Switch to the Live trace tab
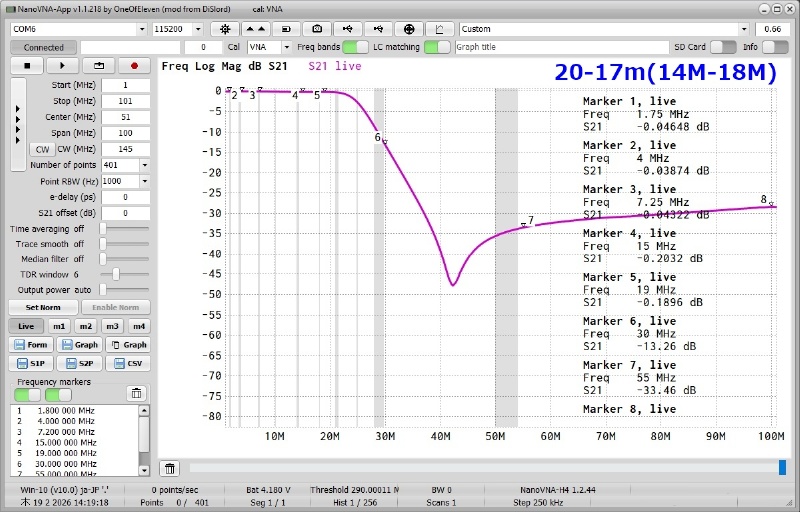The image size is (800, 512). point(25,326)
